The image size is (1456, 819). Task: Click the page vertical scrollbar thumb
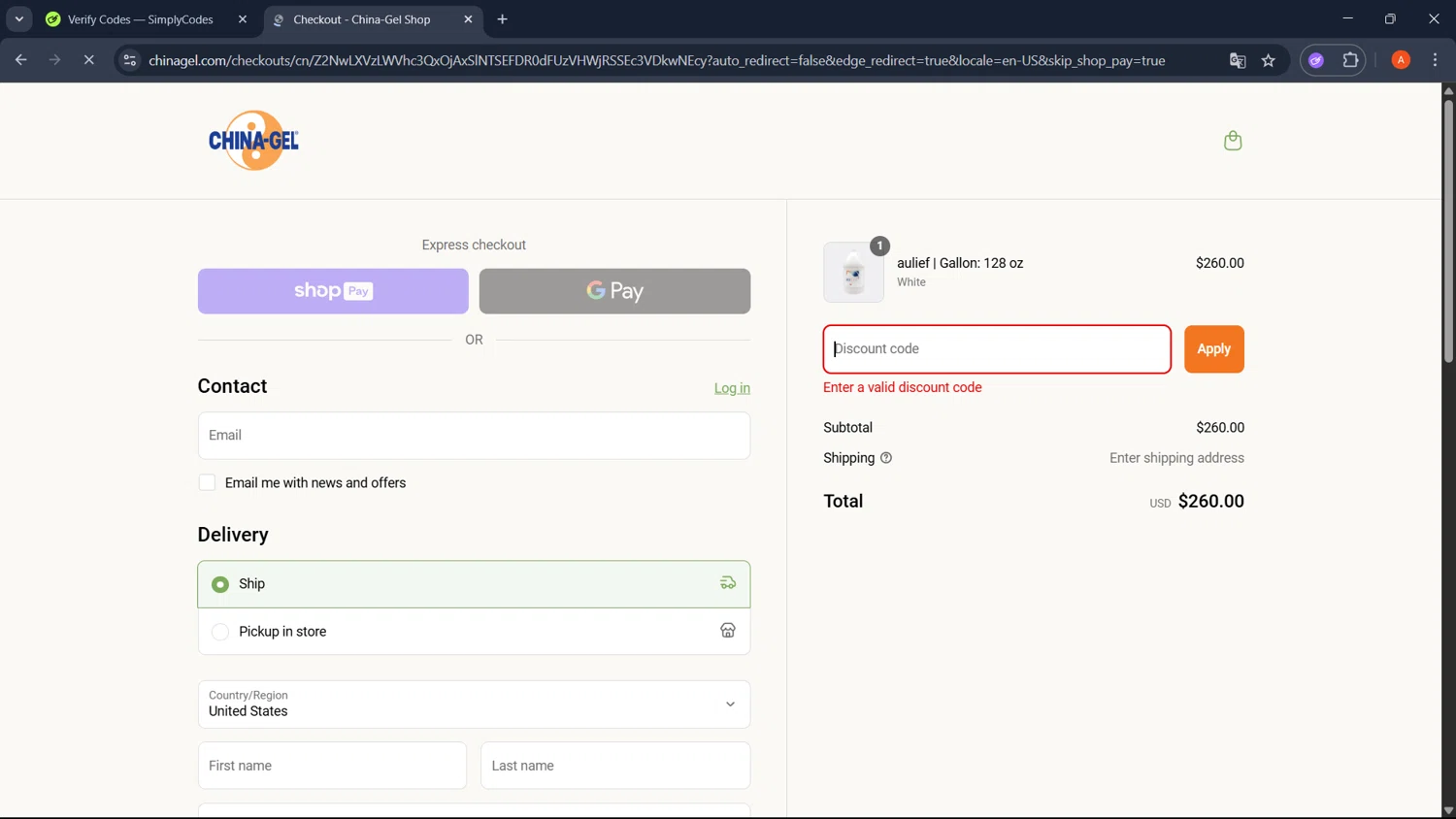1448,231
